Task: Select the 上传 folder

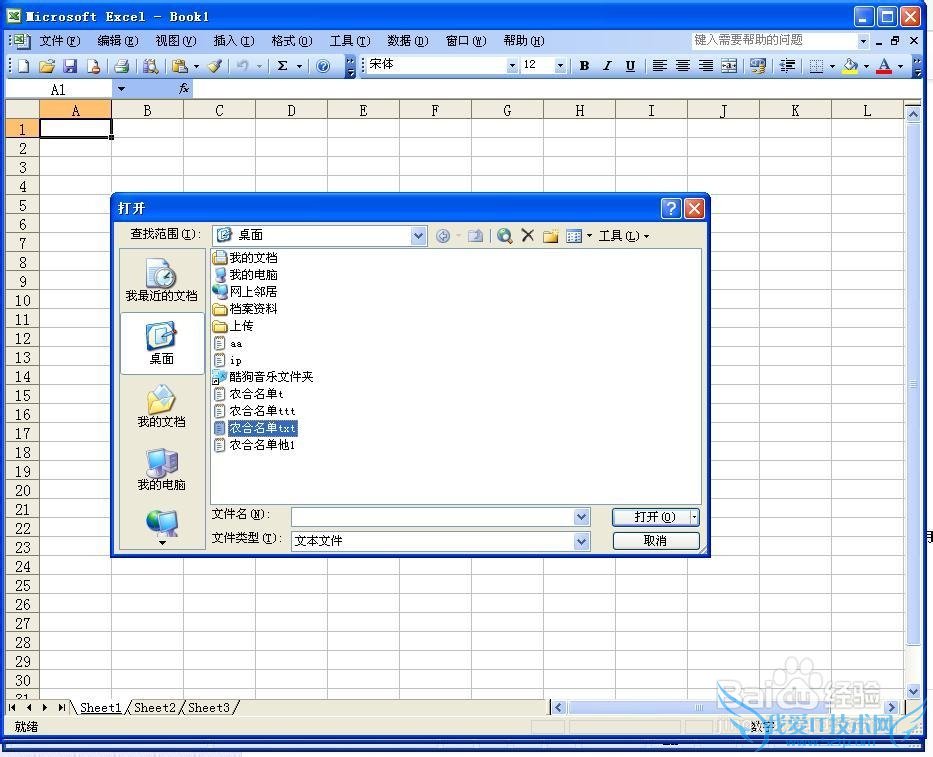Action: [233, 326]
